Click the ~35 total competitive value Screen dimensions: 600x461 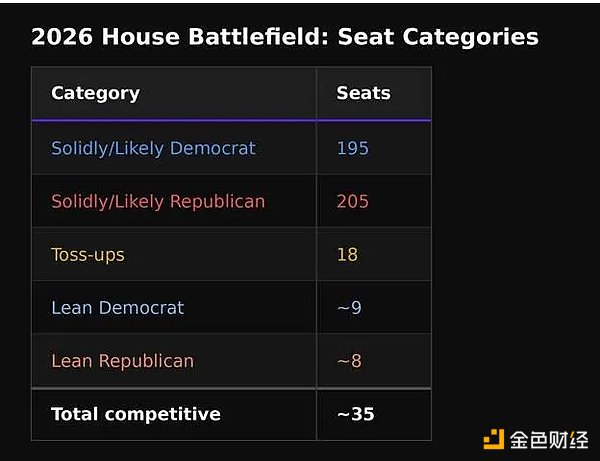click(355, 414)
